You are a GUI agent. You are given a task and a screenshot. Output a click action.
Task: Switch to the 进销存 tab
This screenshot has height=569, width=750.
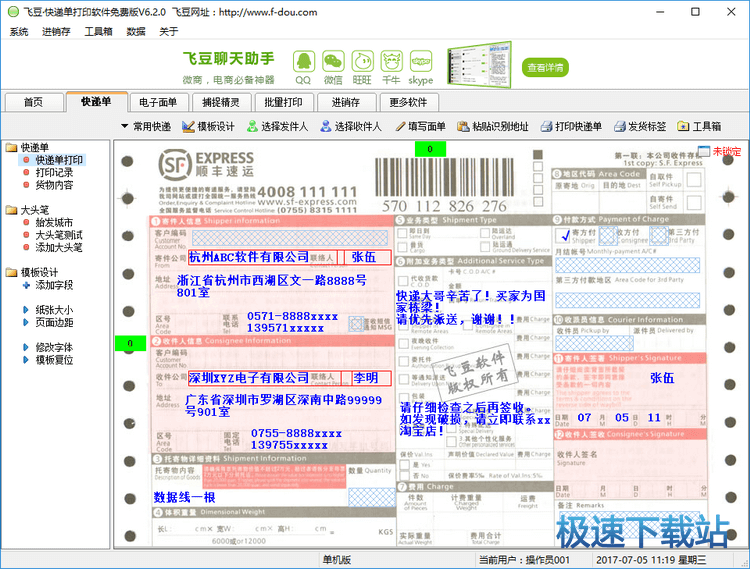pyautogui.click(x=346, y=102)
